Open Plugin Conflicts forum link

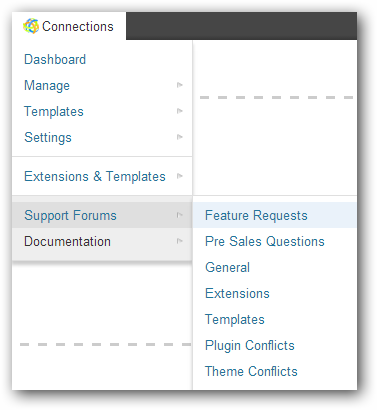[250, 345]
